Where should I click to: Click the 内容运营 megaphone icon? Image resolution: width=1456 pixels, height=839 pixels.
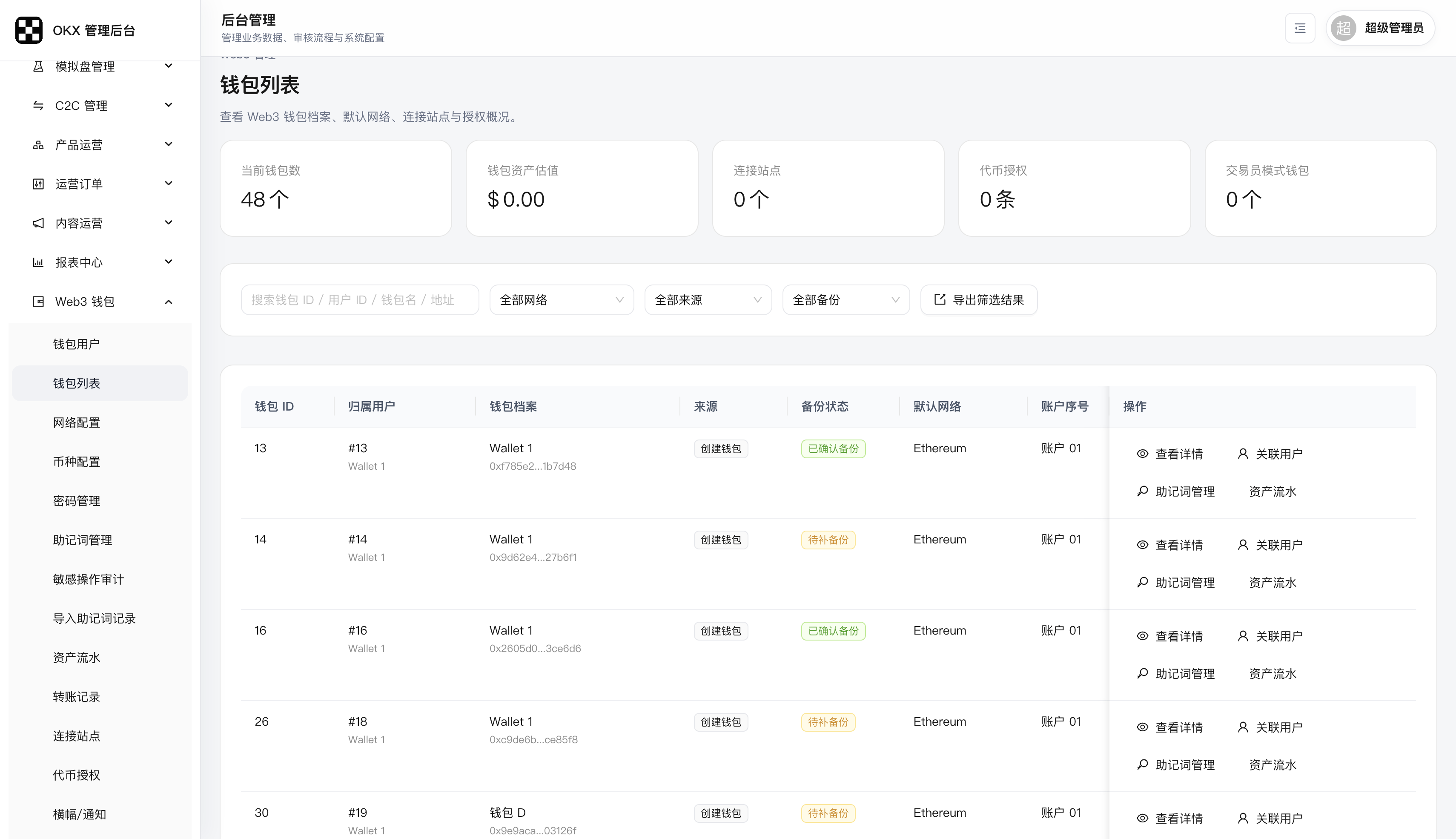tap(38, 223)
